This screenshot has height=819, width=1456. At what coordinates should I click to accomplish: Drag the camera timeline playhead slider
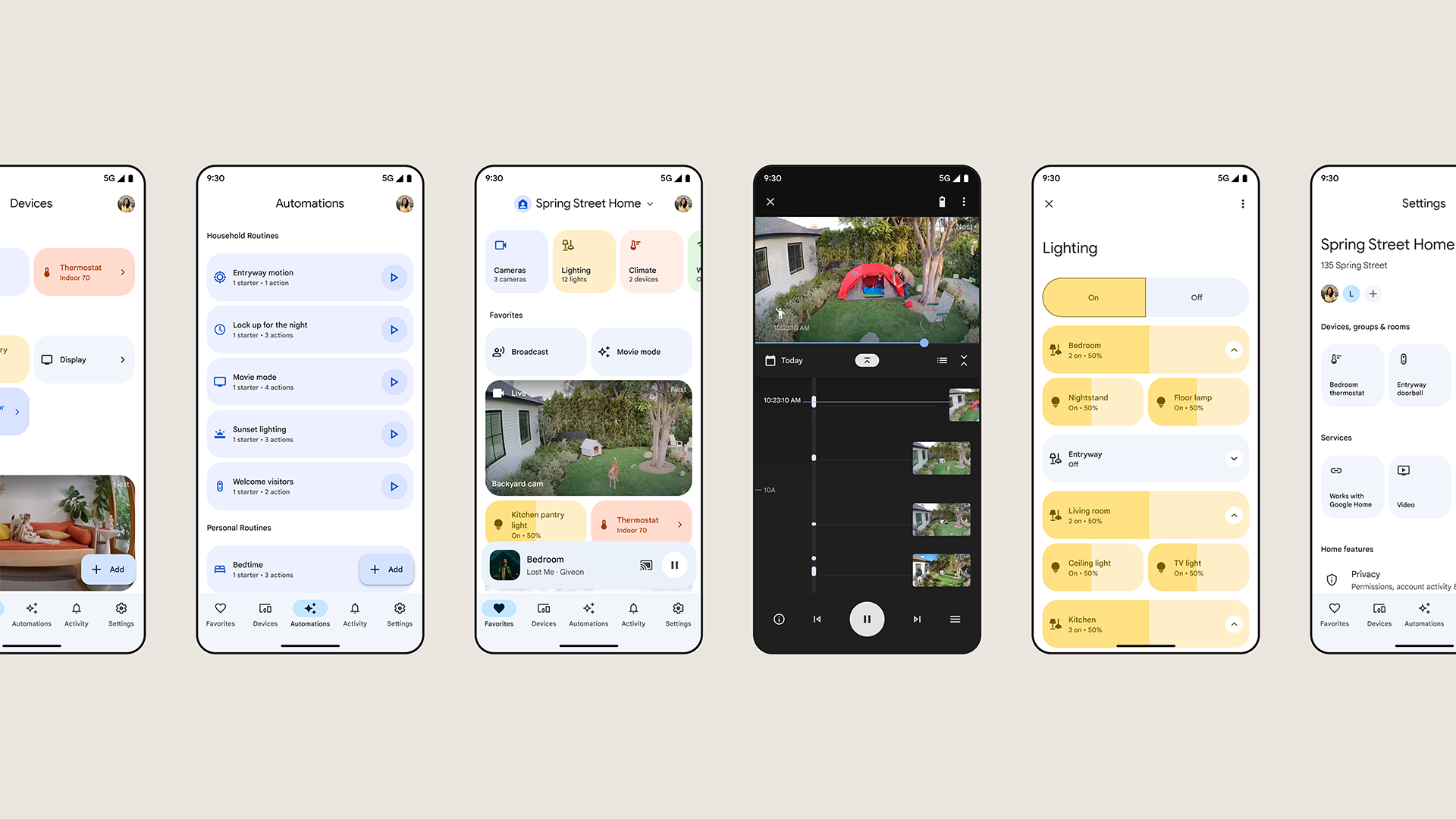click(x=924, y=343)
